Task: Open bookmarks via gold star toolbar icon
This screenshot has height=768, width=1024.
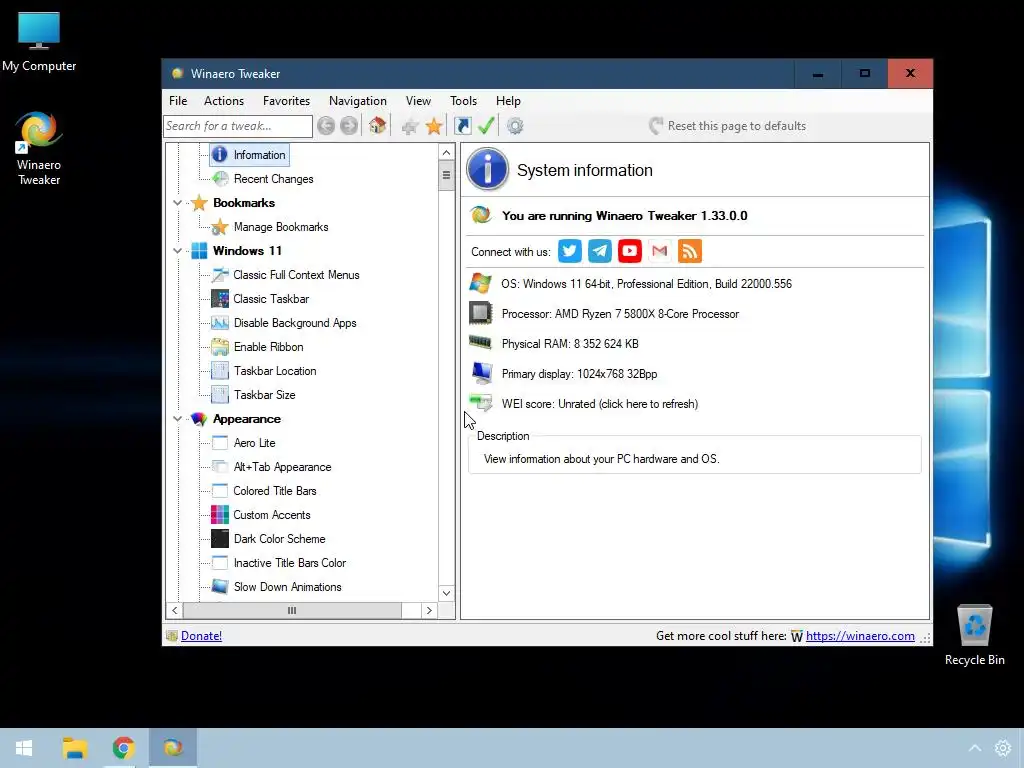Action: 434,126
